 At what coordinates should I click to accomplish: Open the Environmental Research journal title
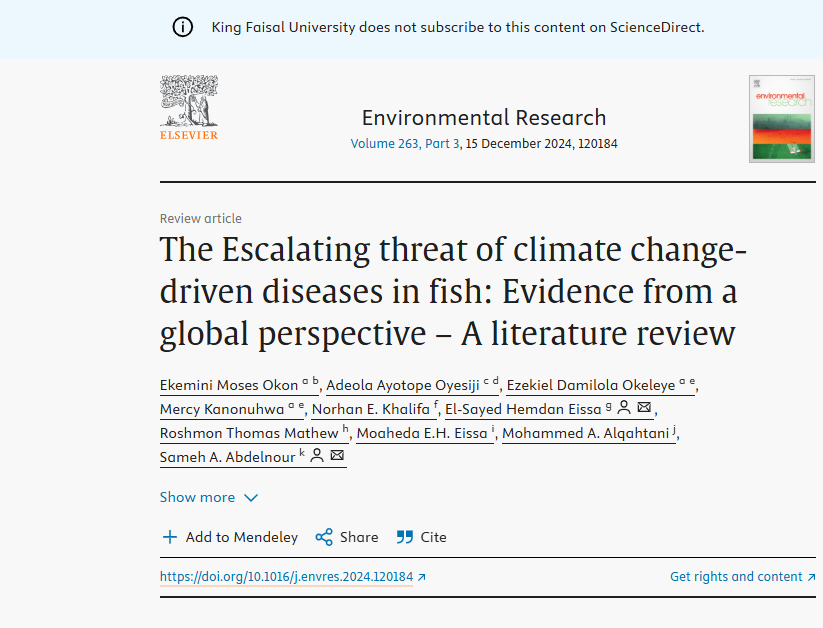coord(484,118)
